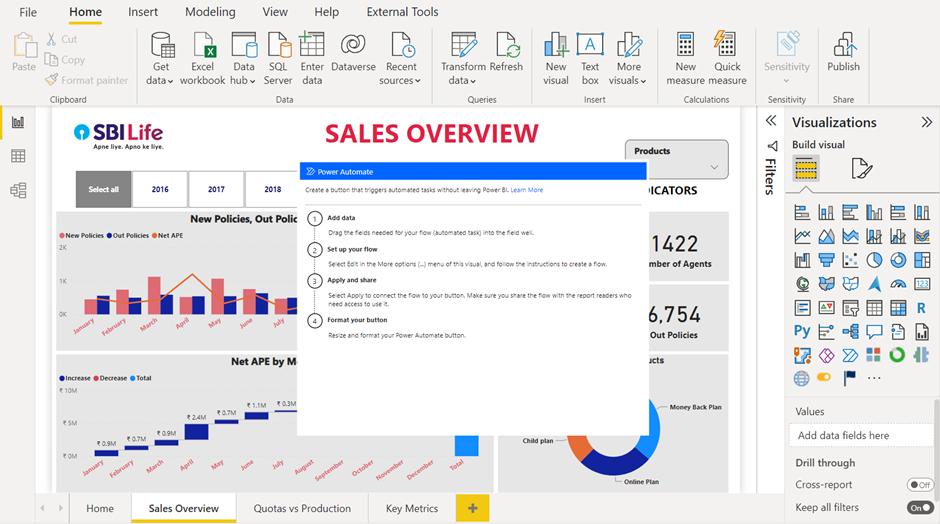
Task: Insert the Slicer visual
Action: (850, 308)
